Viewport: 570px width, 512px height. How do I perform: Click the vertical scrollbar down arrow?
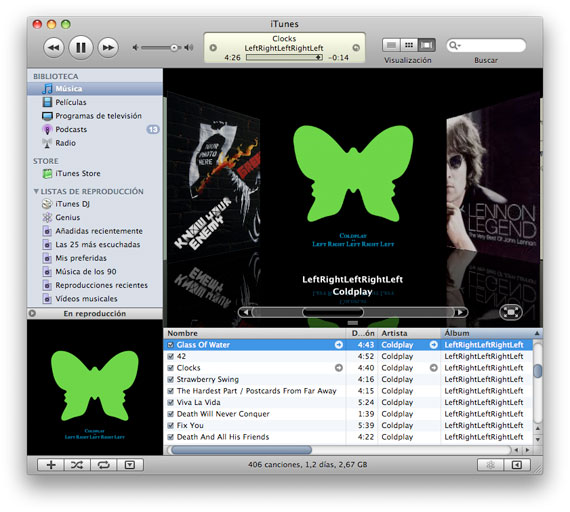pos(538,439)
